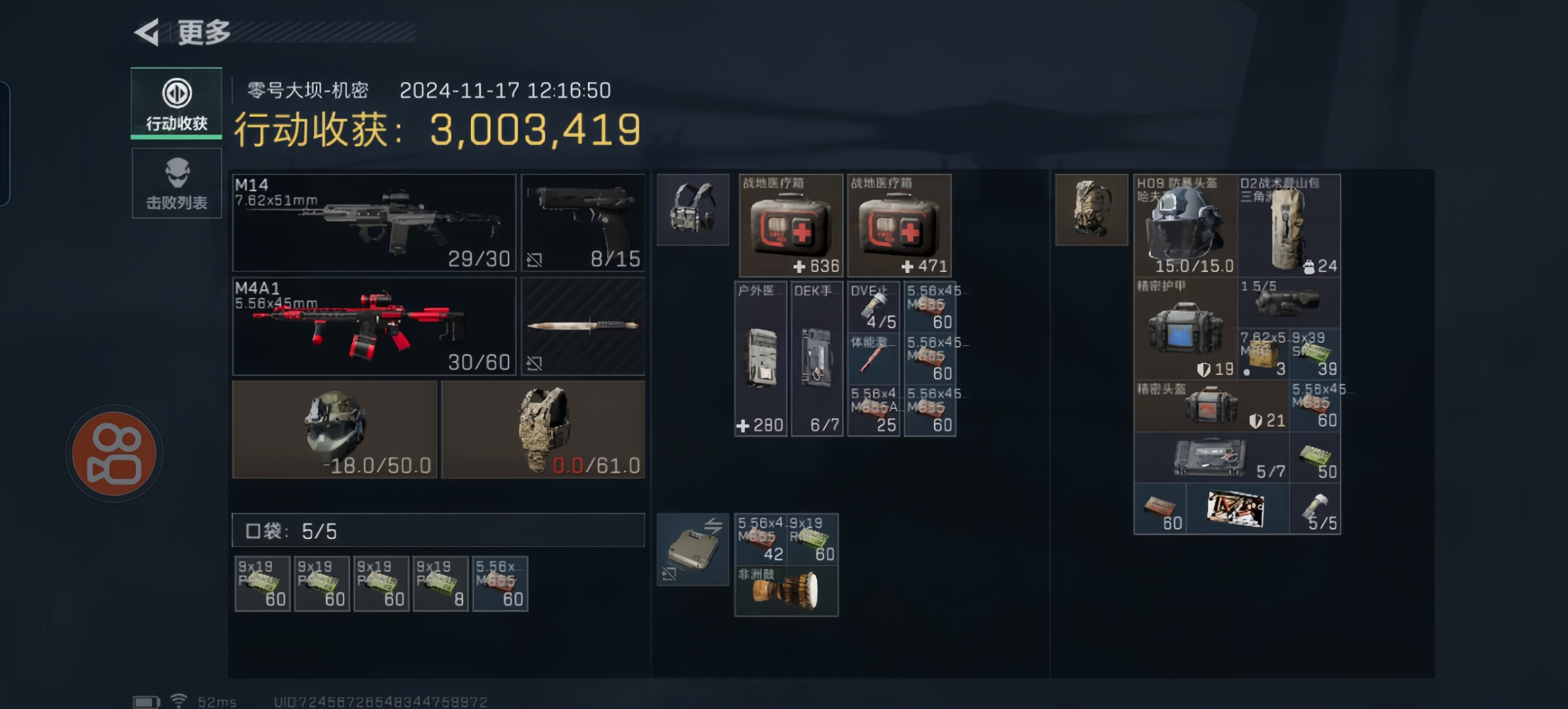This screenshot has width=1568, height=709.
Task: Select the helmet with 18.0/50.0 durability
Action: click(x=334, y=429)
